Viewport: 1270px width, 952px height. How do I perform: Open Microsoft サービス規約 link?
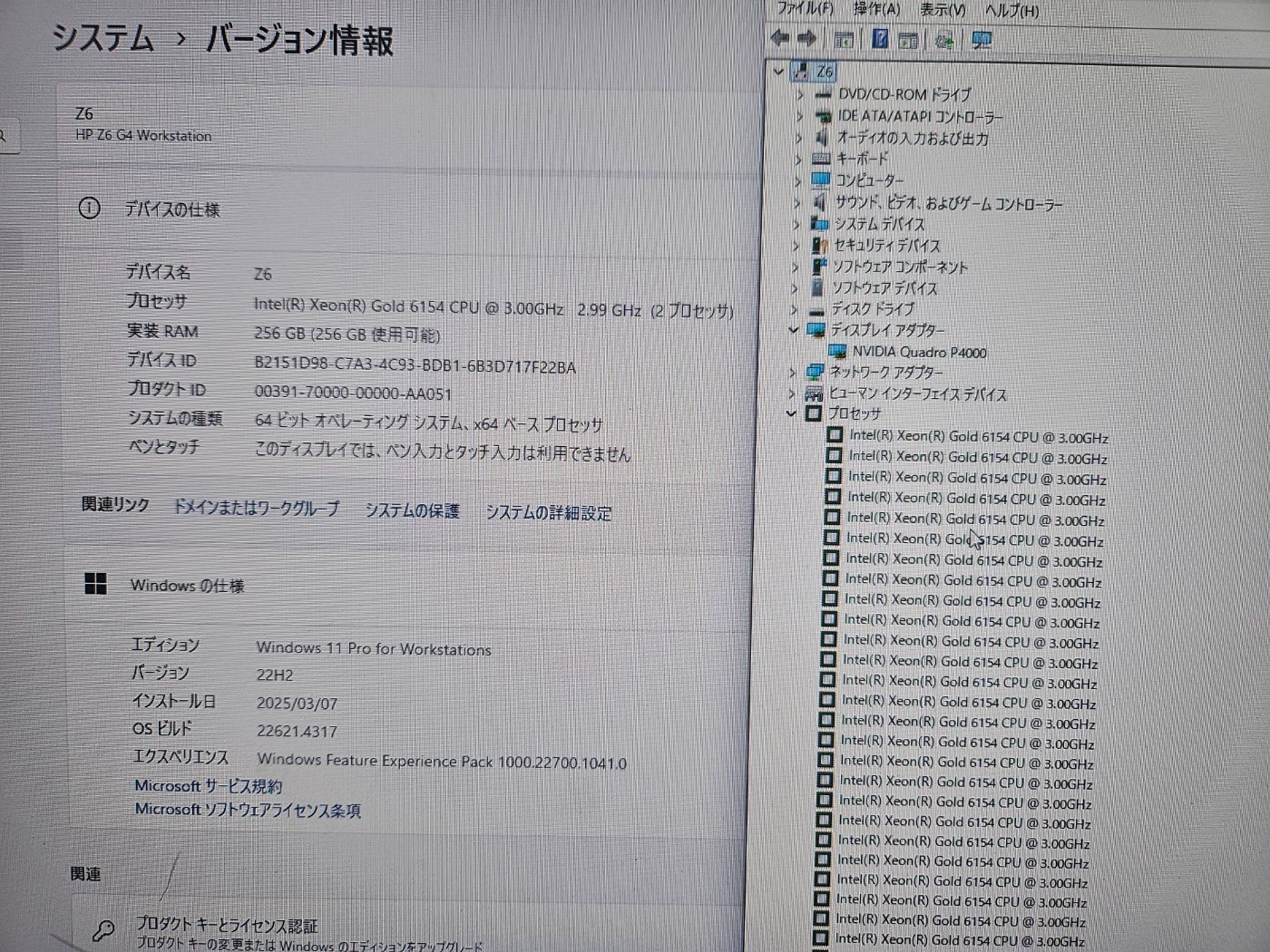click(x=209, y=786)
